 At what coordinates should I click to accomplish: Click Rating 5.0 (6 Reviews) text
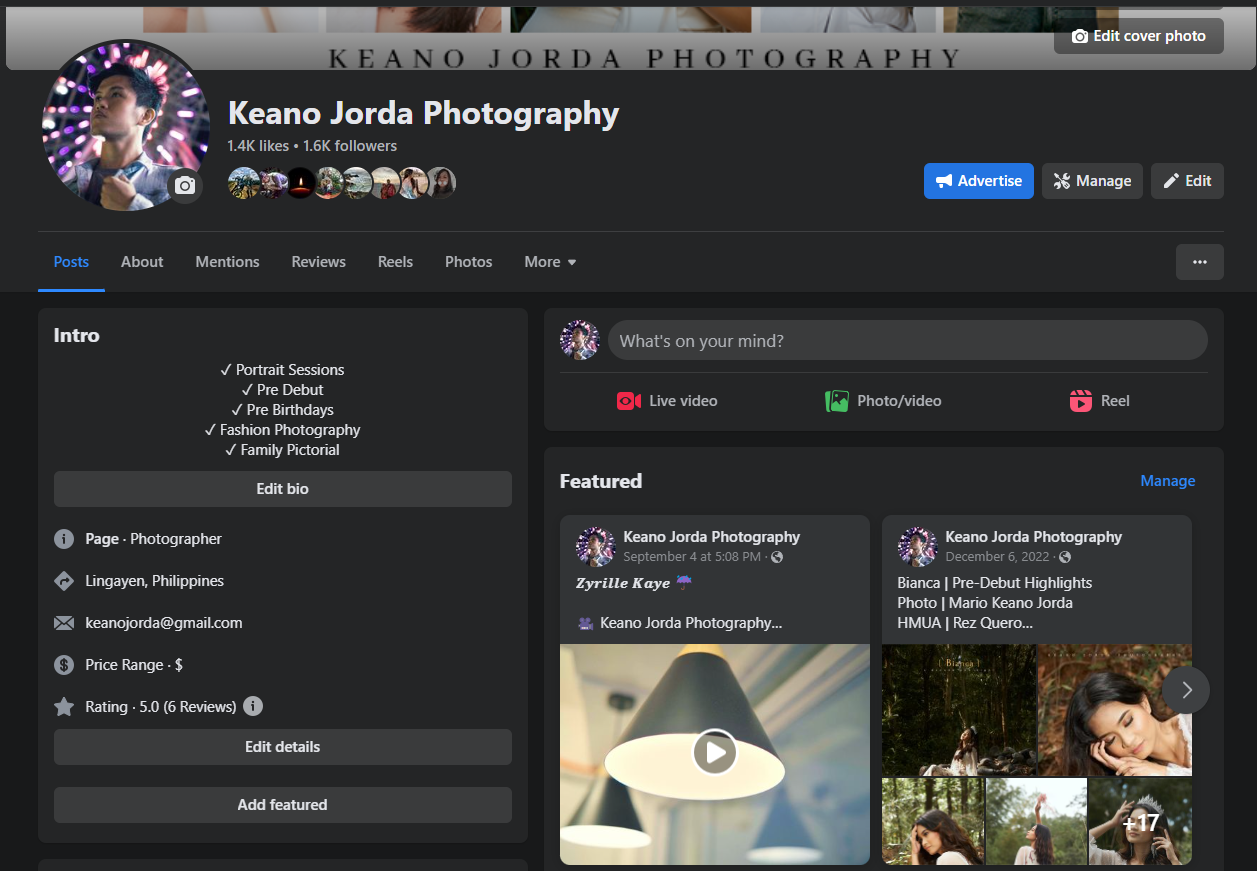pos(161,707)
